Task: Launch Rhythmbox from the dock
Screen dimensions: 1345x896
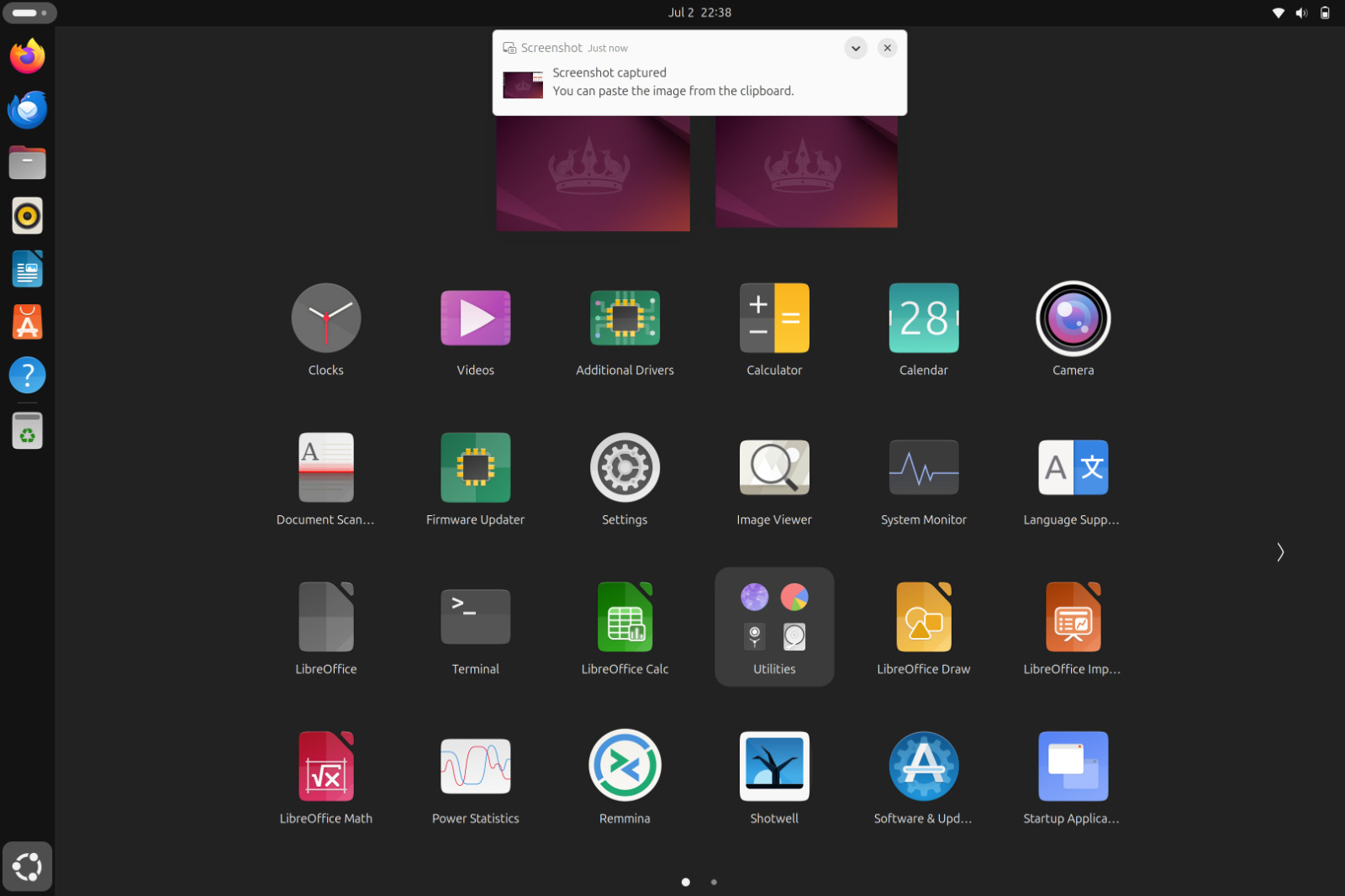Action: pyautogui.click(x=27, y=216)
